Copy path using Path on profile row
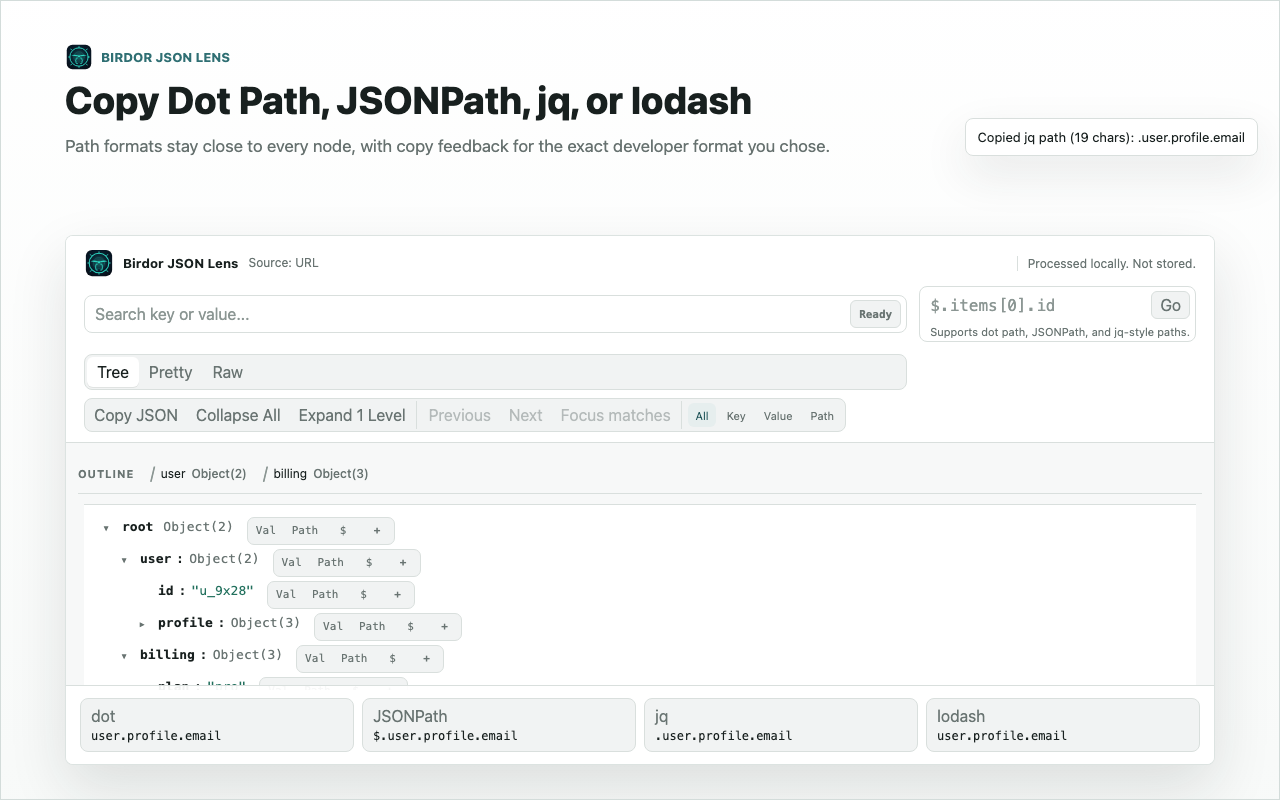The width and height of the screenshot is (1280, 800). pyautogui.click(x=372, y=626)
